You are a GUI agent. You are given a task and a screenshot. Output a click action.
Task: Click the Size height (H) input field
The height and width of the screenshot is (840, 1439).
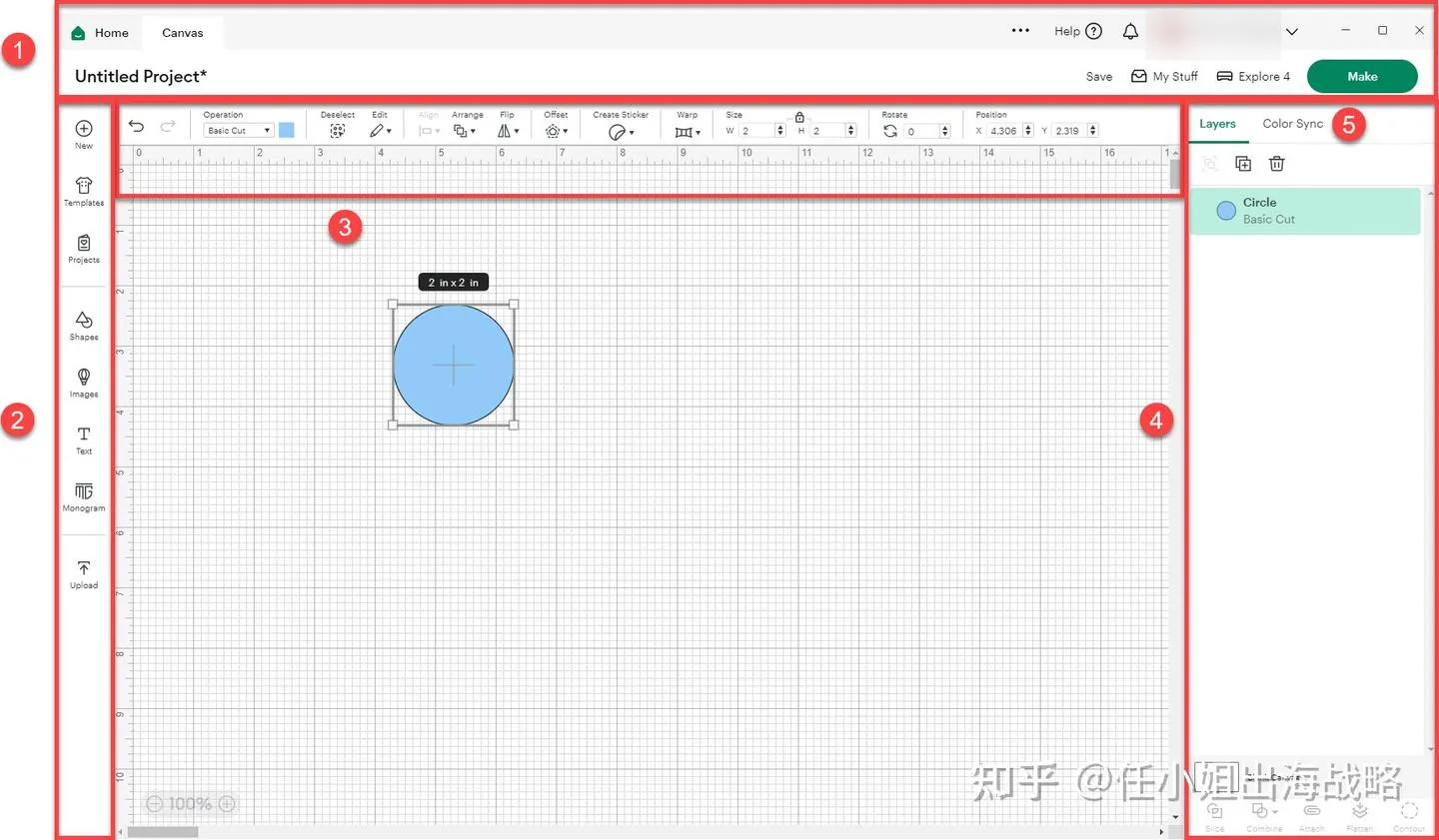tap(827, 131)
